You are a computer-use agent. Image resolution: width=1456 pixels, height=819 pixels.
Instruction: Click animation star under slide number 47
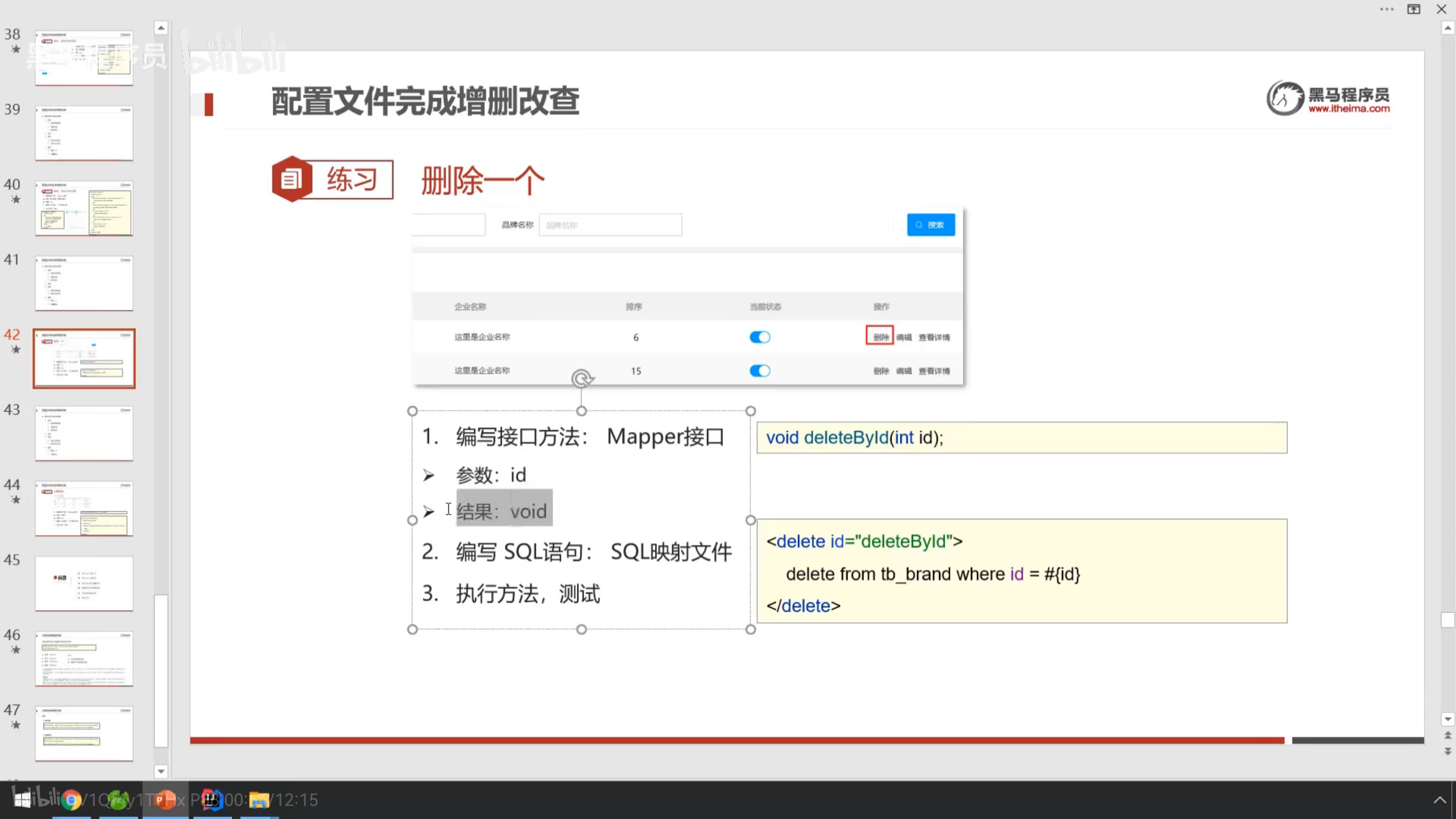16,725
